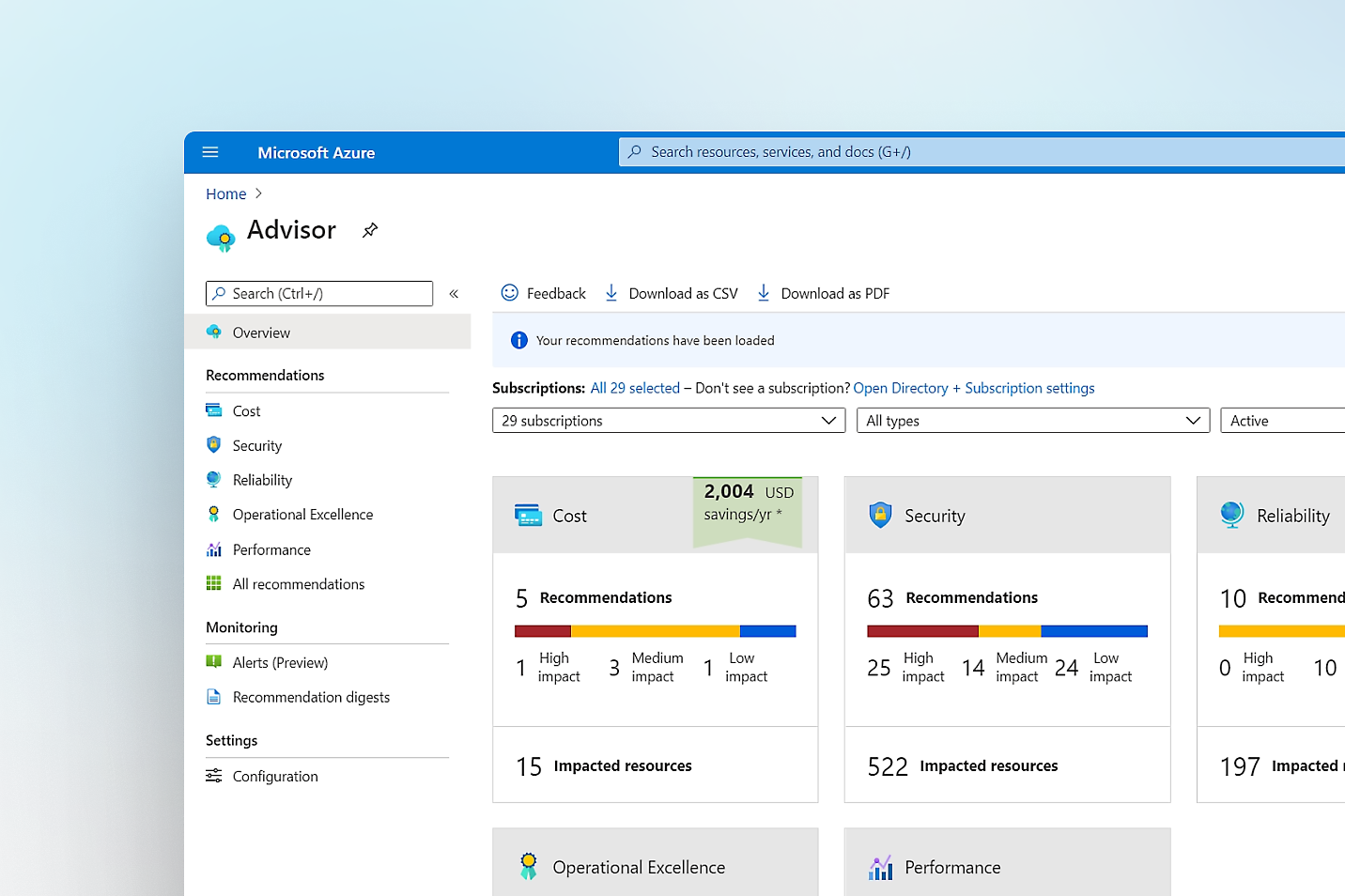
Task: Collapse the sidebar with double-chevron
Action: (x=454, y=294)
